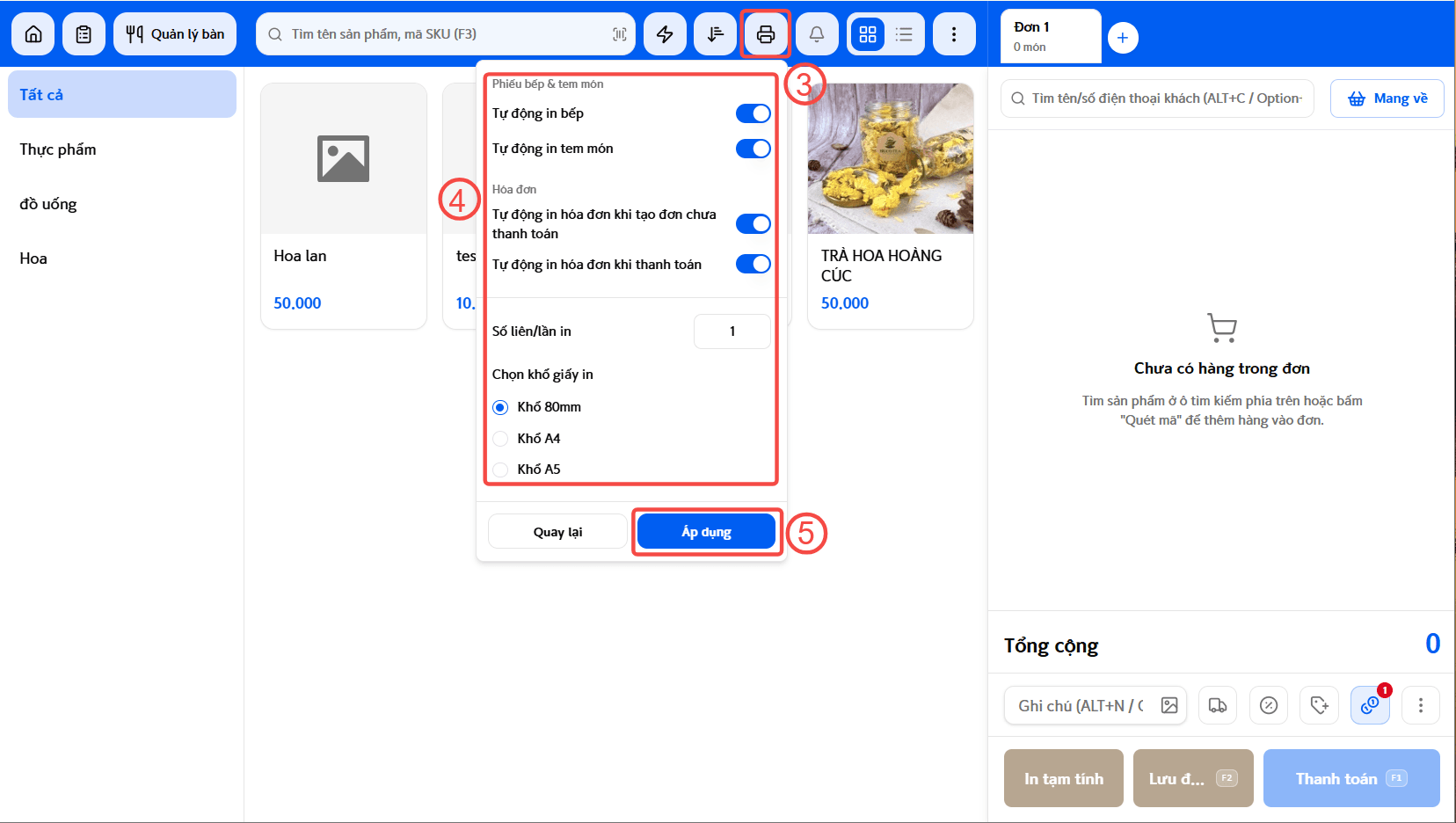Open Quản lý bàn table management
1456x823 pixels.
(175, 34)
